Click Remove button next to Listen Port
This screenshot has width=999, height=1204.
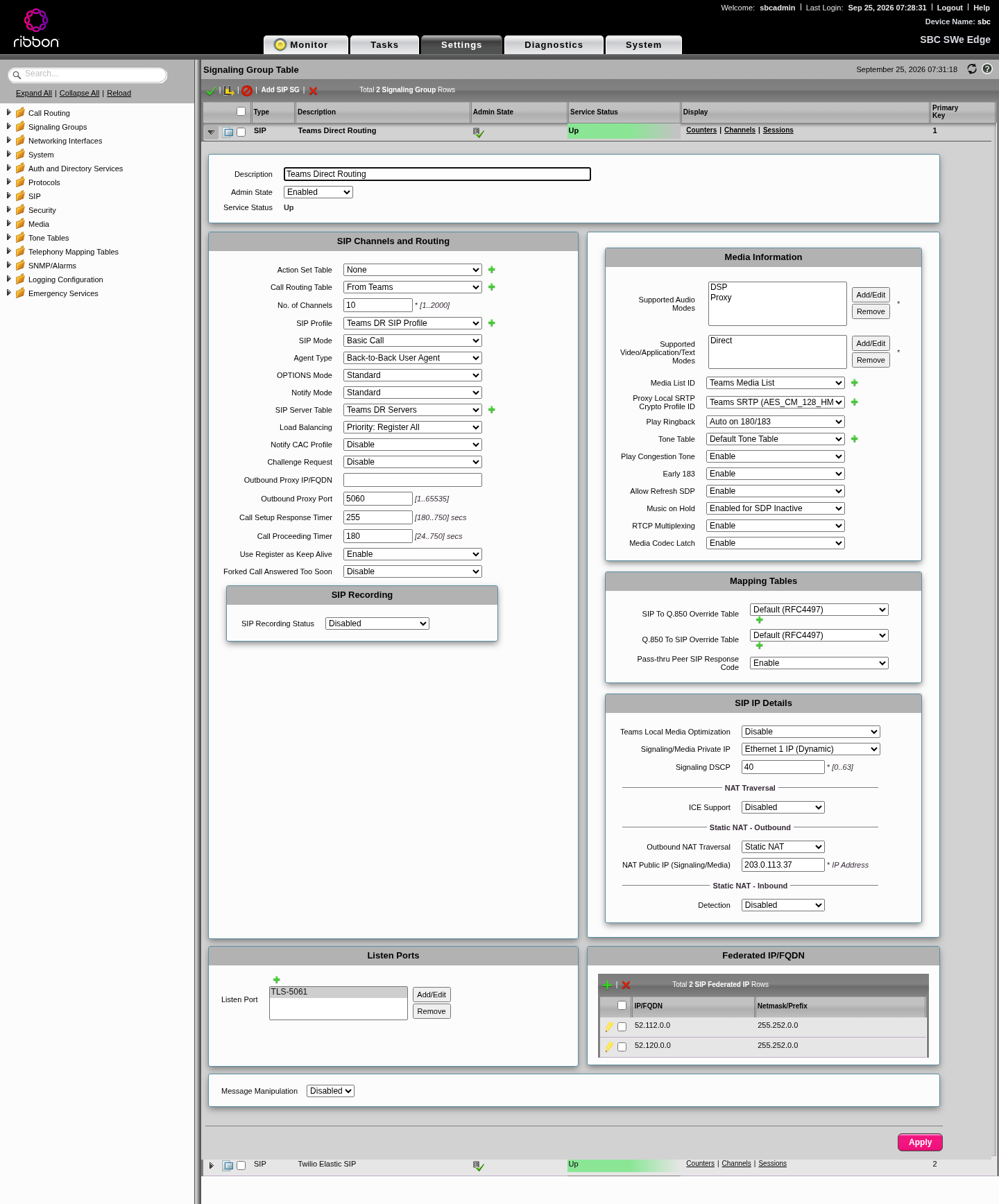point(432,1011)
